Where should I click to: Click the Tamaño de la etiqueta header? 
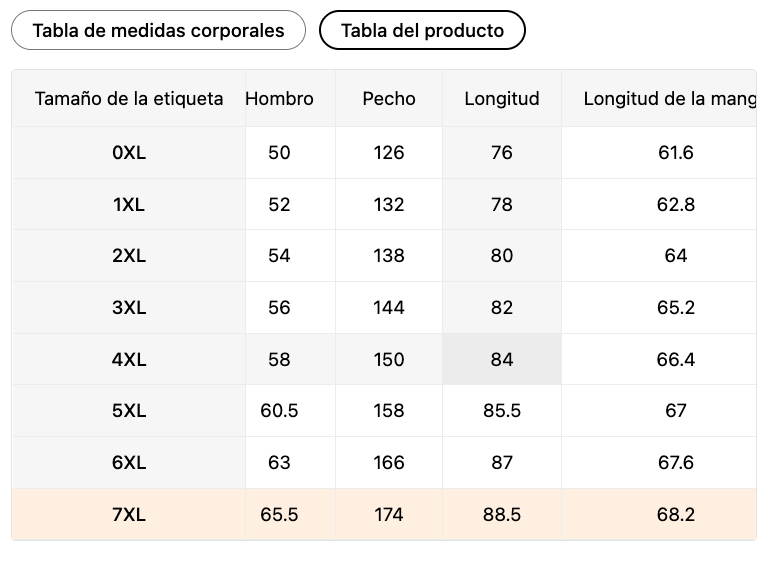coord(129,98)
